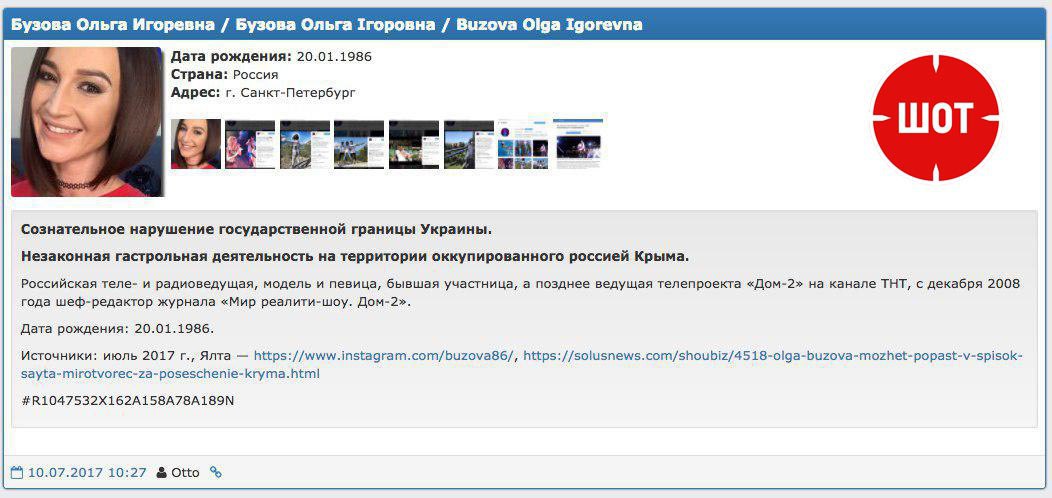Open the solusnews.com article link
Viewport: 1052px width, 498px height.
pyautogui.click(x=523, y=364)
